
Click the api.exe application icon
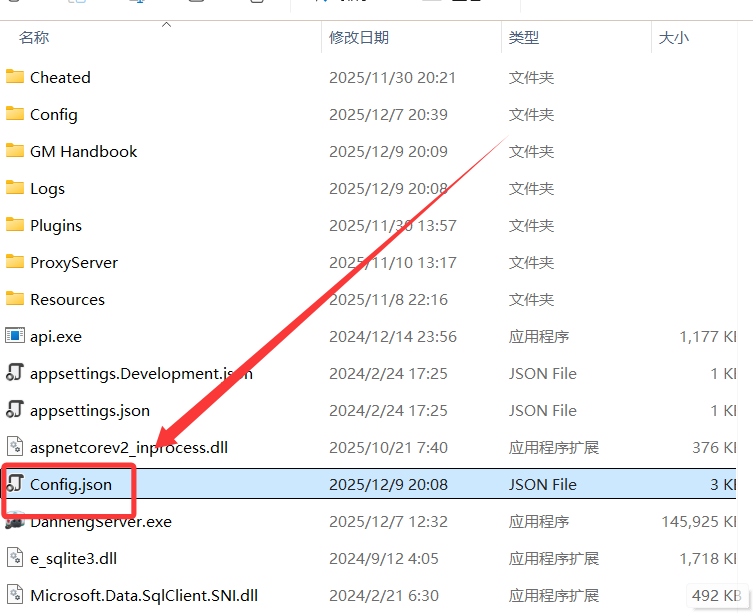point(15,336)
